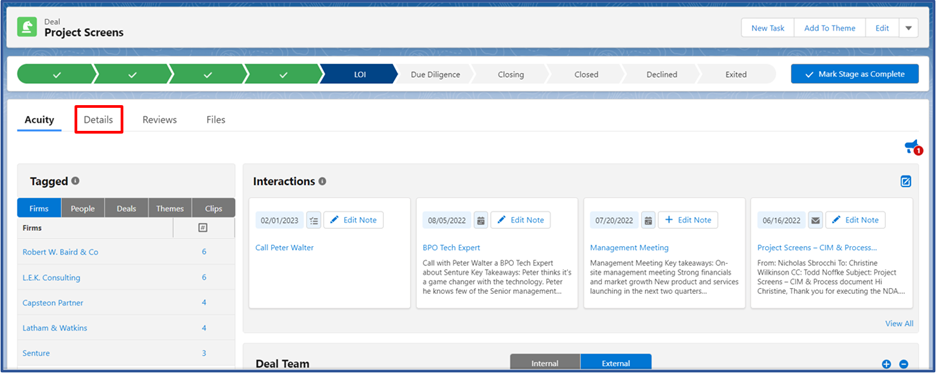Edit note for the 08/05/2022 interaction
The width and height of the screenshot is (936, 373).
[521, 220]
